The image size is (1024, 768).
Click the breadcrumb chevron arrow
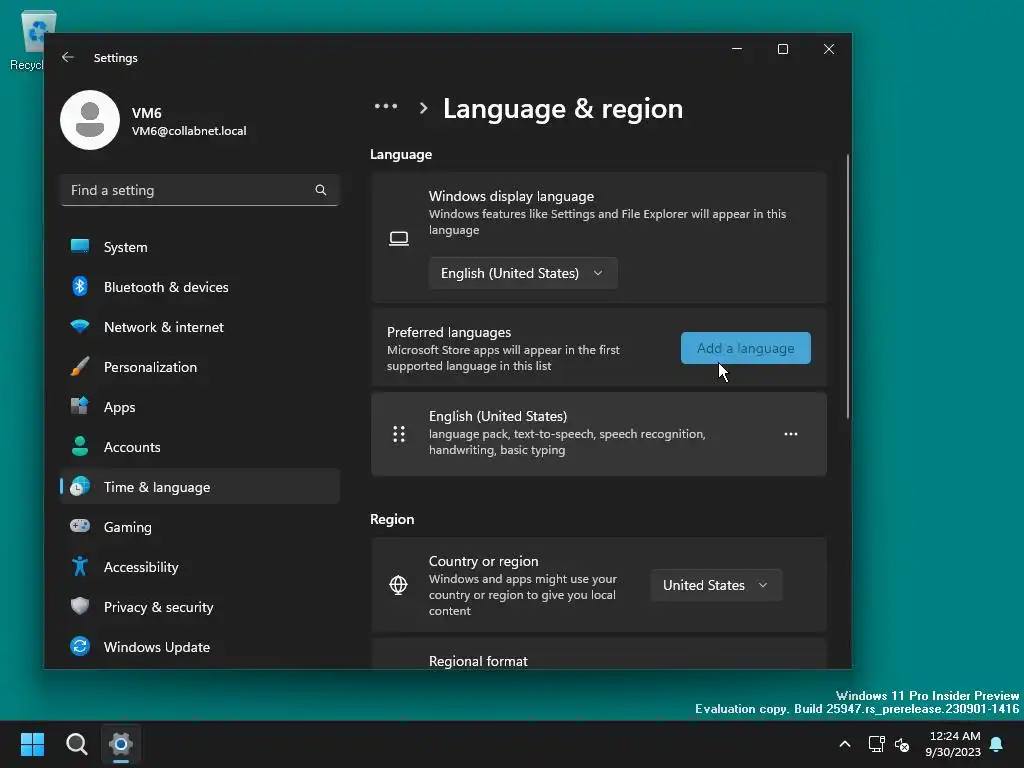pyautogui.click(x=423, y=108)
